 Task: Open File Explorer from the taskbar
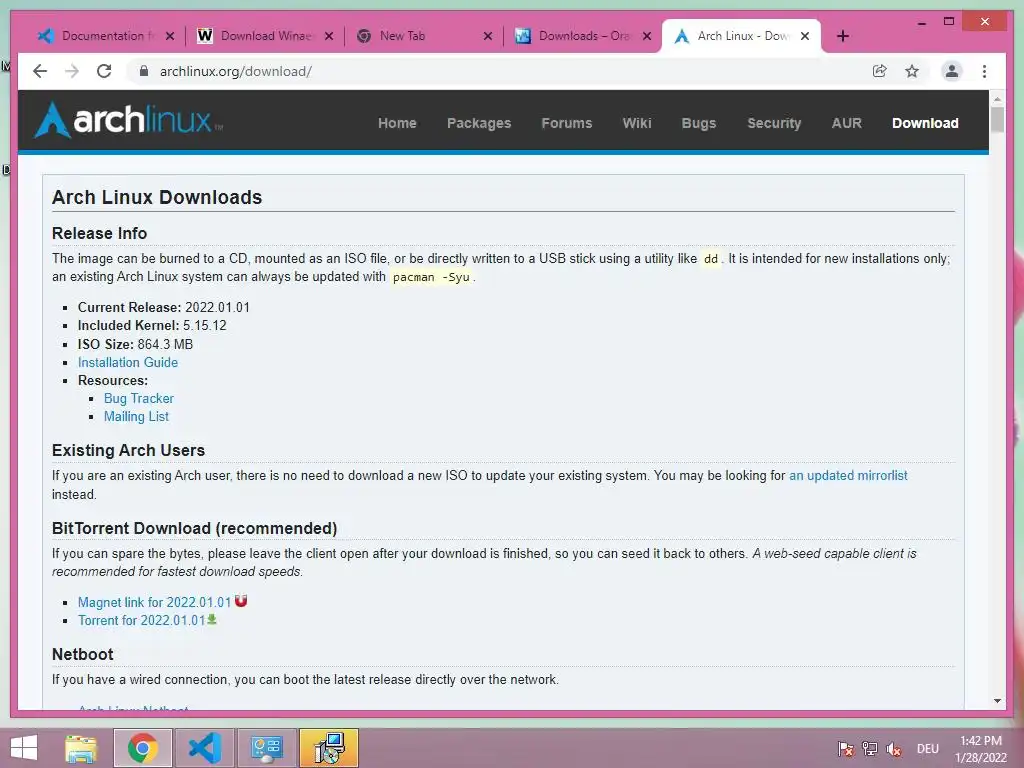coord(81,748)
